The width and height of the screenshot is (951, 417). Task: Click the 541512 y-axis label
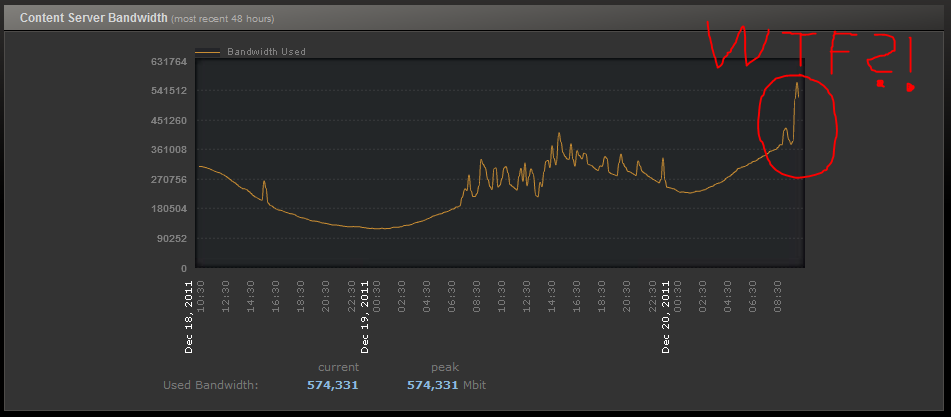(169, 91)
